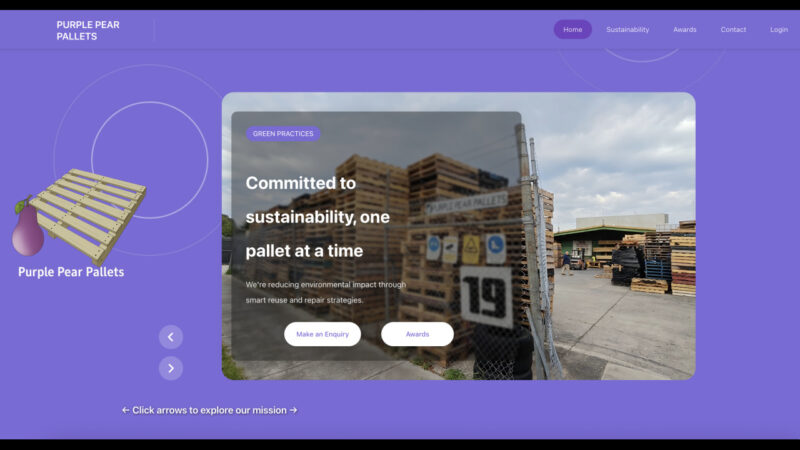Viewport: 800px width, 450px height.
Task: Select the GREEN PRACTICES tag badge
Action: point(283,134)
